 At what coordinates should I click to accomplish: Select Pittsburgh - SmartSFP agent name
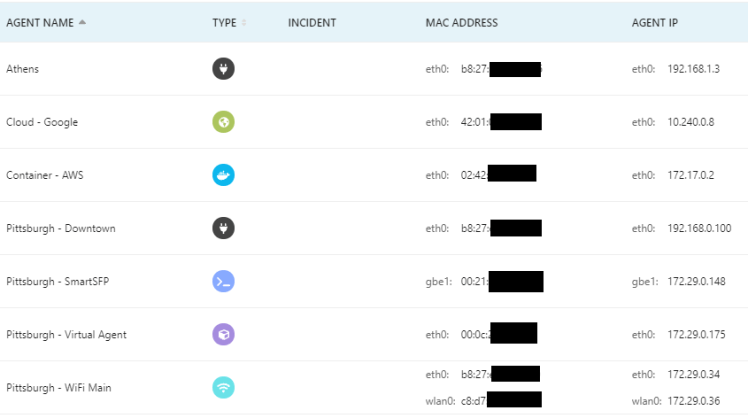pos(57,281)
